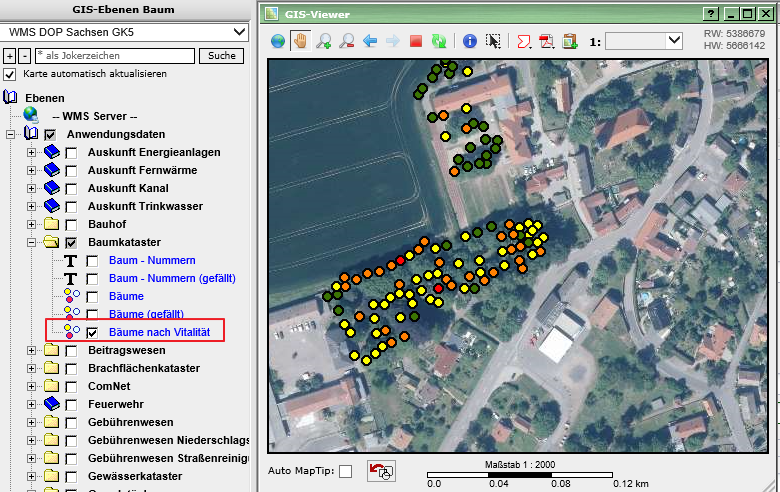
Task: Activate the blue info query tool
Action: tap(469, 41)
